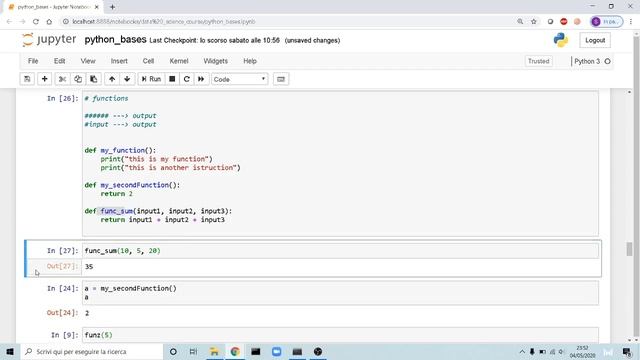This screenshot has height=360, width=640.
Task: Click the output value 35
Action: [89, 267]
